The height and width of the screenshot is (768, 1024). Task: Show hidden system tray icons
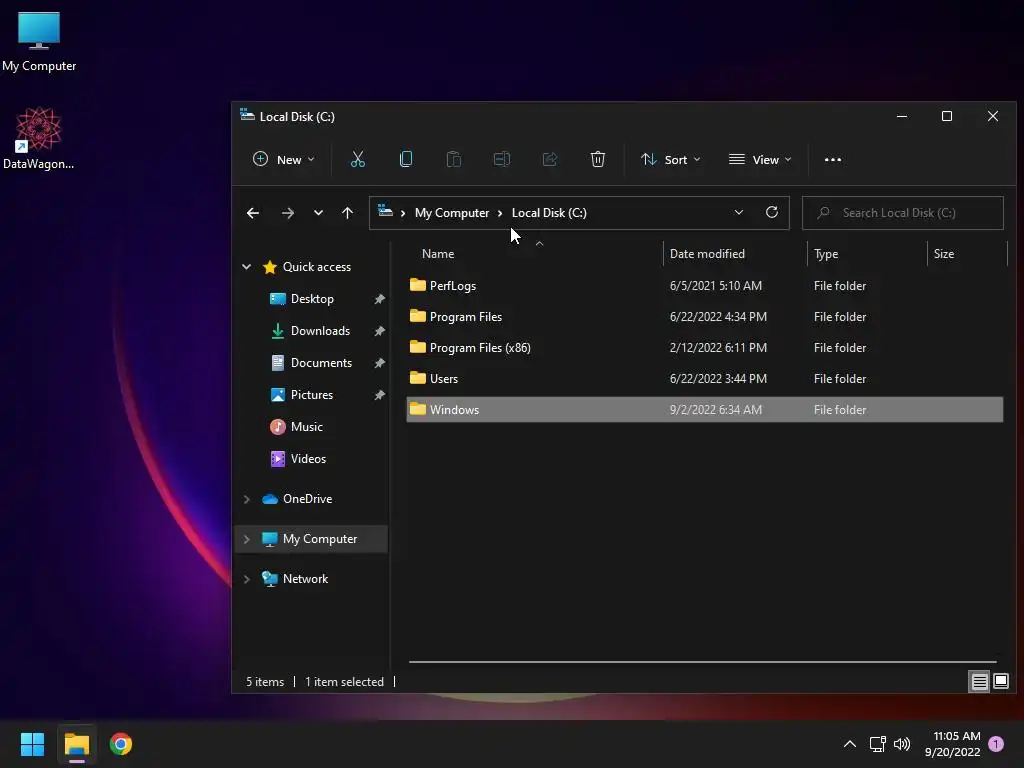point(850,744)
